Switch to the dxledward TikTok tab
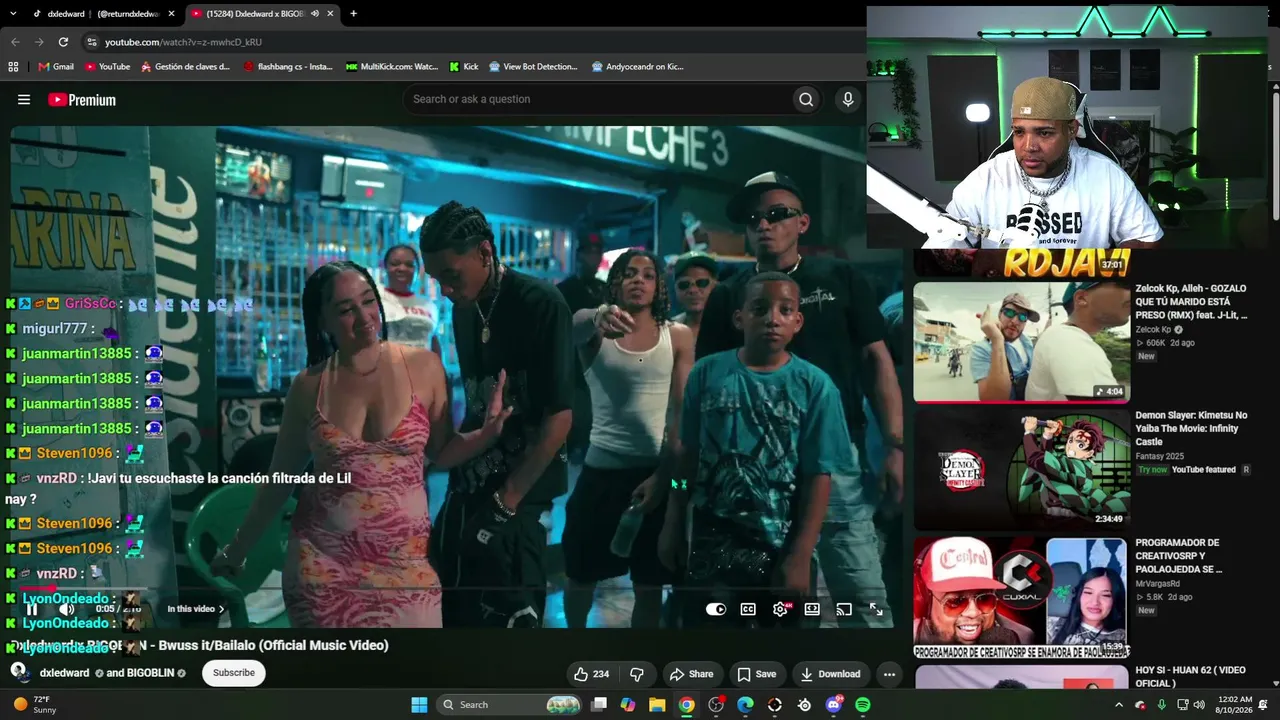This screenshot has width=1280, height=720. point(103,14)
